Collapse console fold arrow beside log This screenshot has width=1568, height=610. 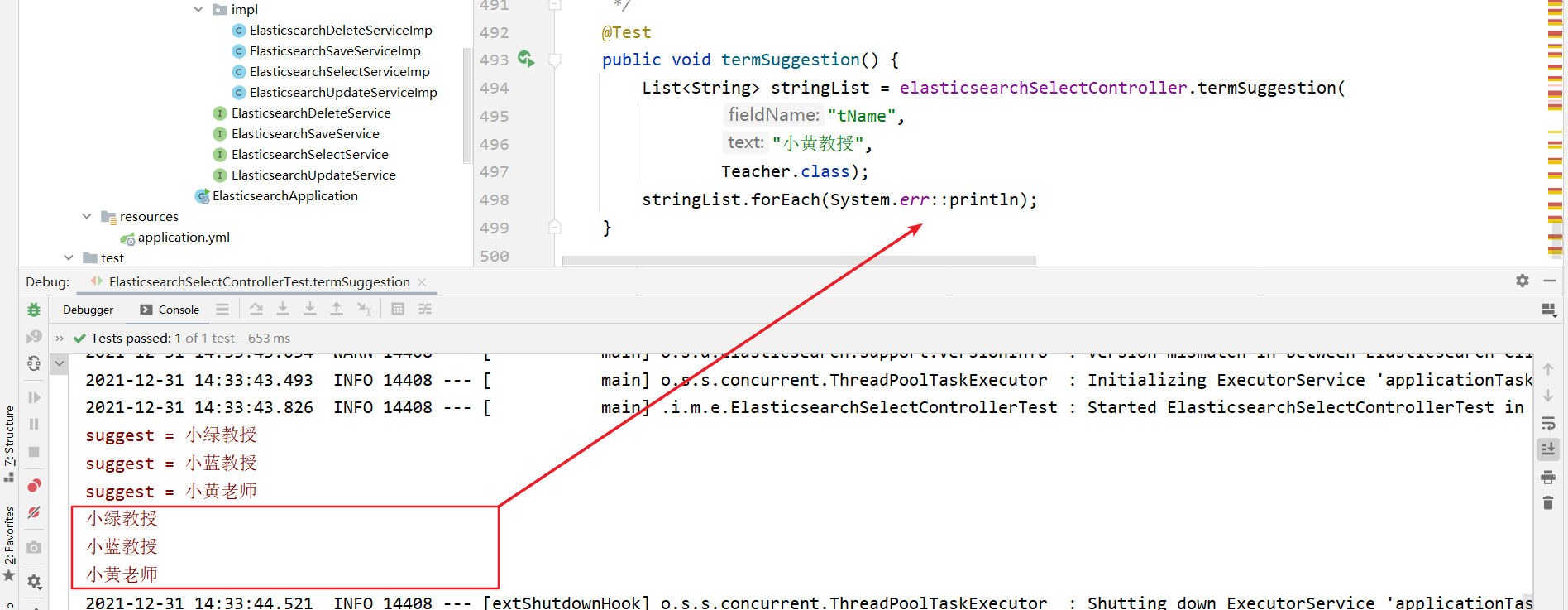point(60,364)
